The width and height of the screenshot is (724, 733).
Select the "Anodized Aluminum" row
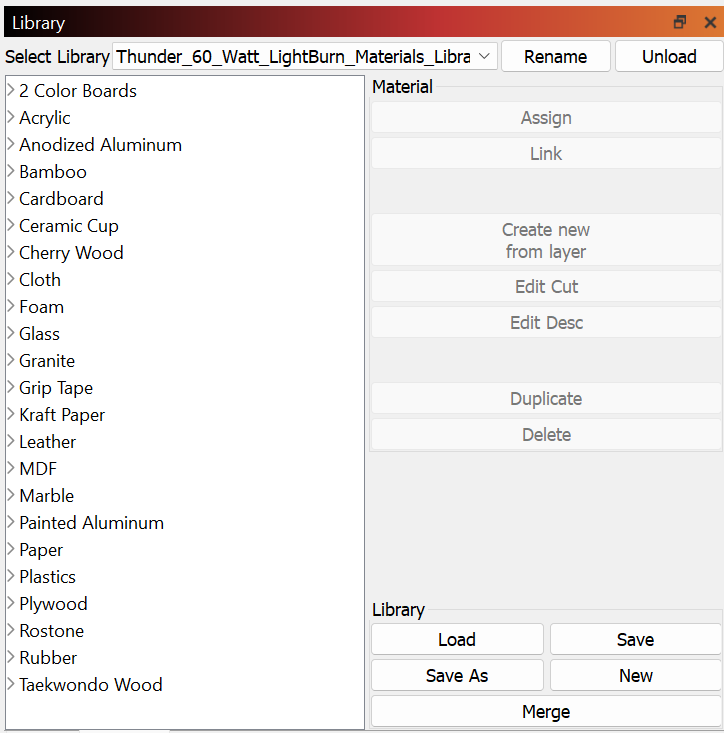point(100,145)
